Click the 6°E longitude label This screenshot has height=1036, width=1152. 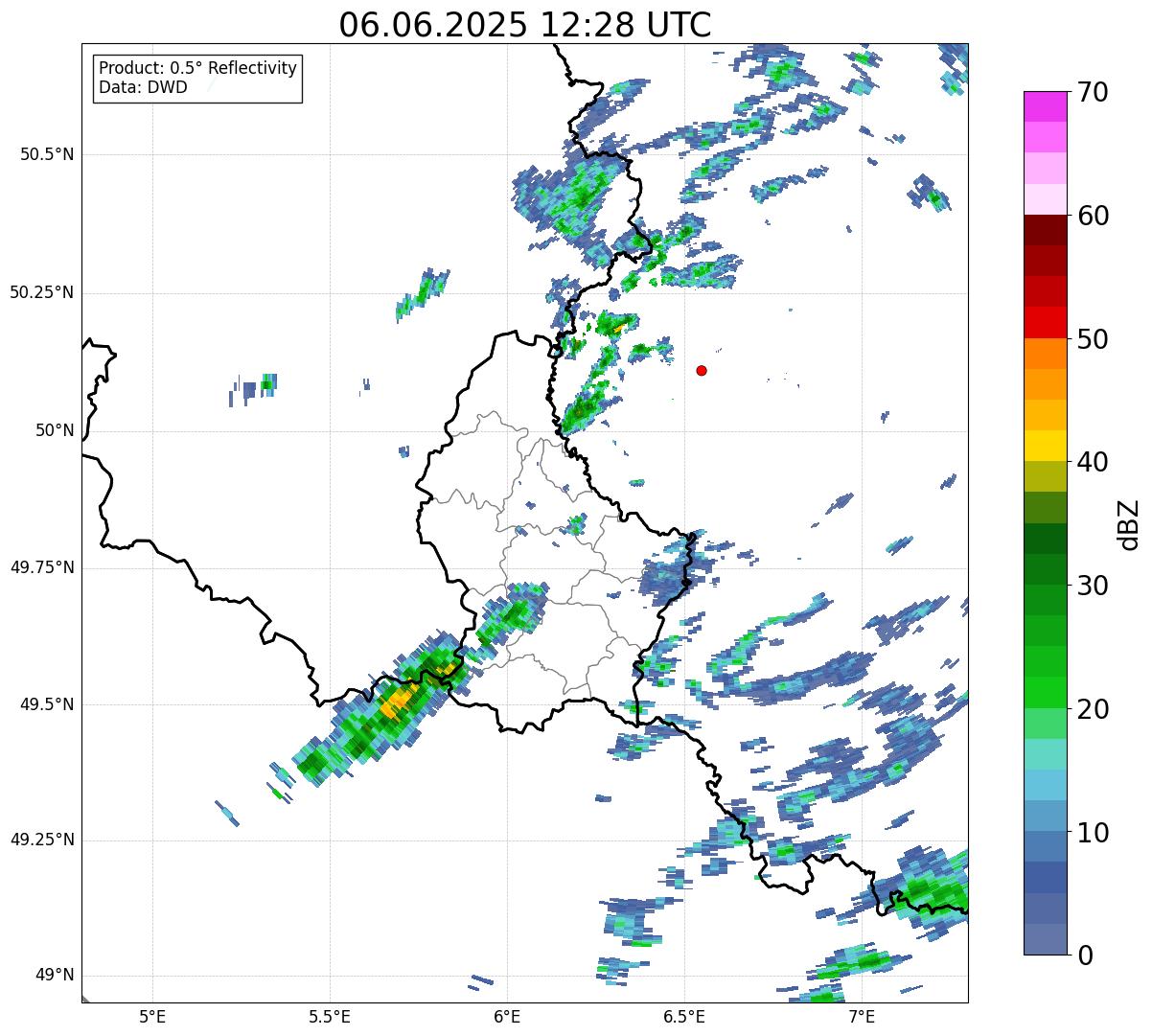click(507, 1016)
